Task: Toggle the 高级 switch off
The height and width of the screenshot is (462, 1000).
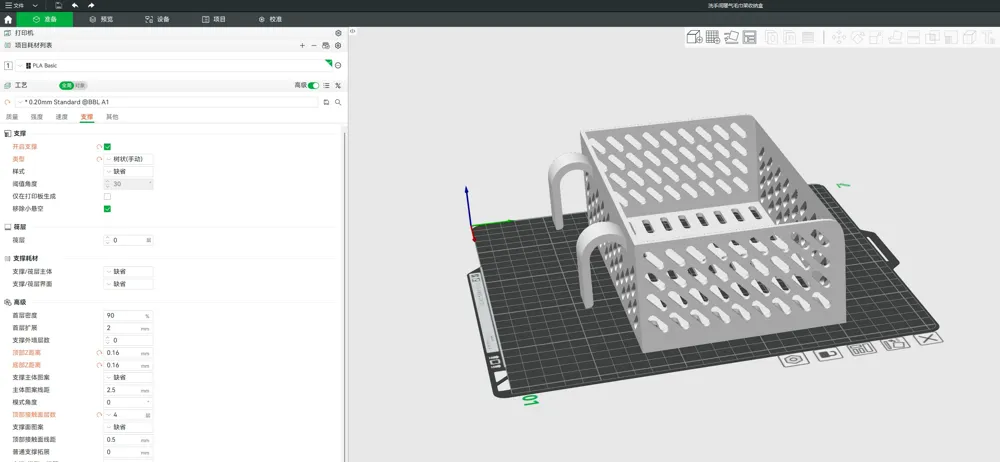Action: (313, 86)
